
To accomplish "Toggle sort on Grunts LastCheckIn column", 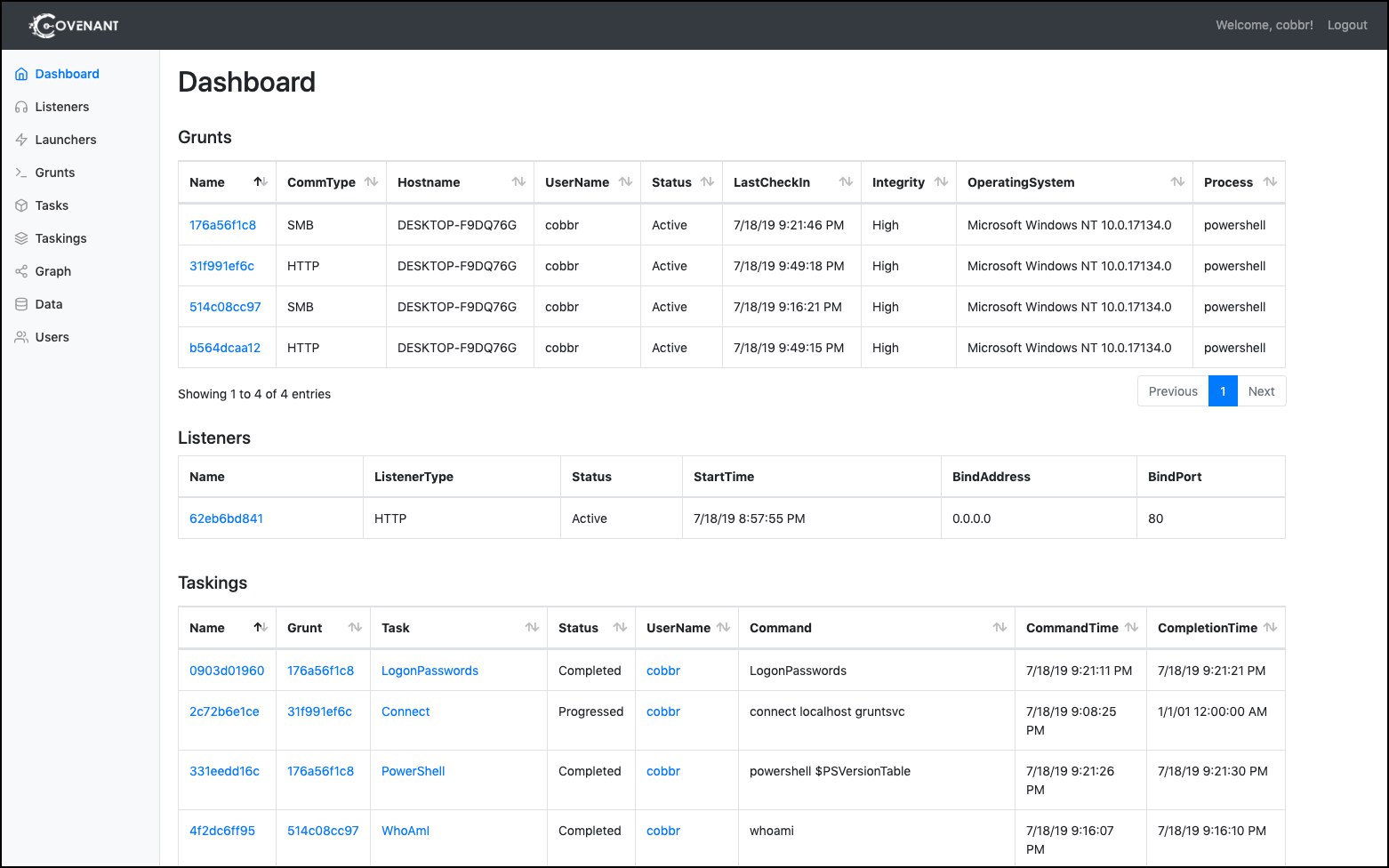I will [846, 181].
